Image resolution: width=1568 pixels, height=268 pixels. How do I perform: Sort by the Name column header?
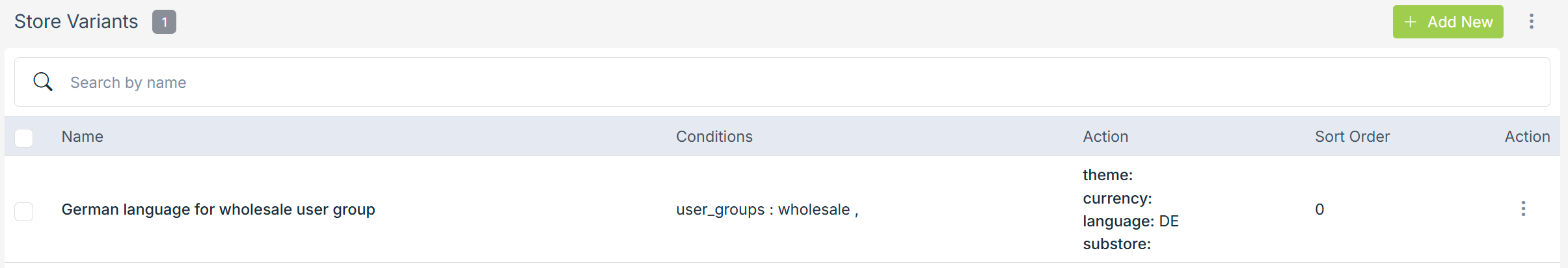click(x=83, y=137)
